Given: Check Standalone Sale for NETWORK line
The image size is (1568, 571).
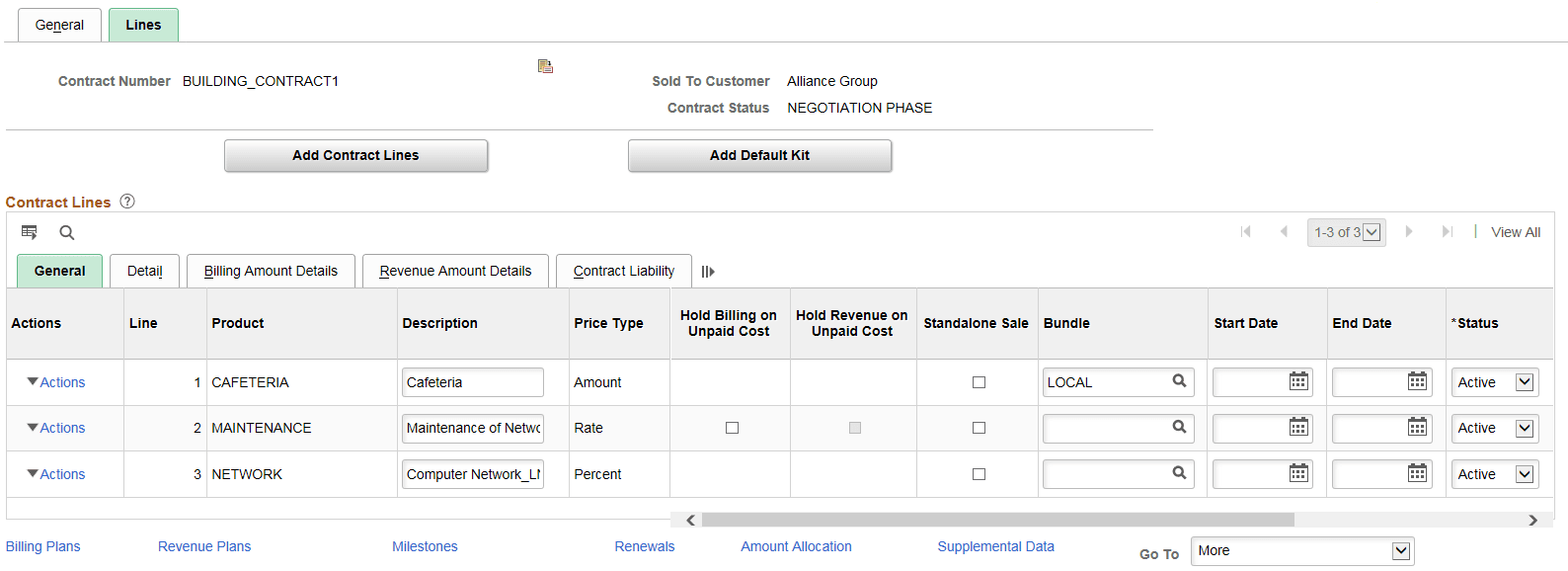Looking at the screenshot, I should click(x=979, y=474).
